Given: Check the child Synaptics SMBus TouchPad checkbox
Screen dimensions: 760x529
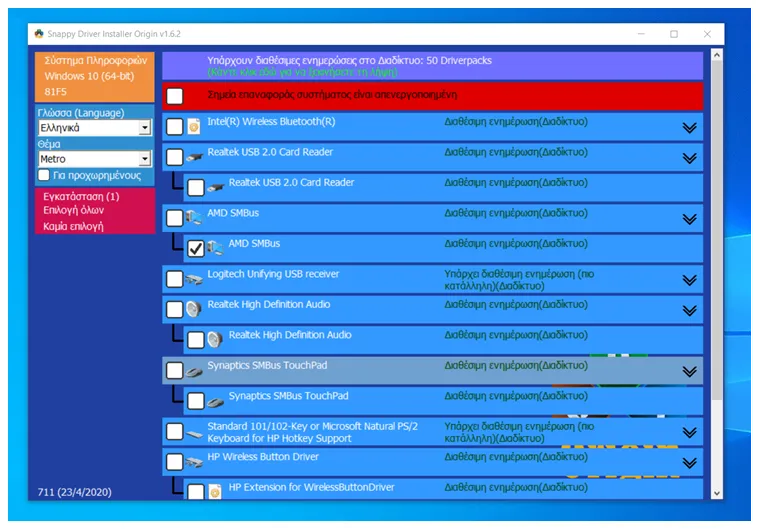Looking at the screenshot, I should [x=196, y=401].
